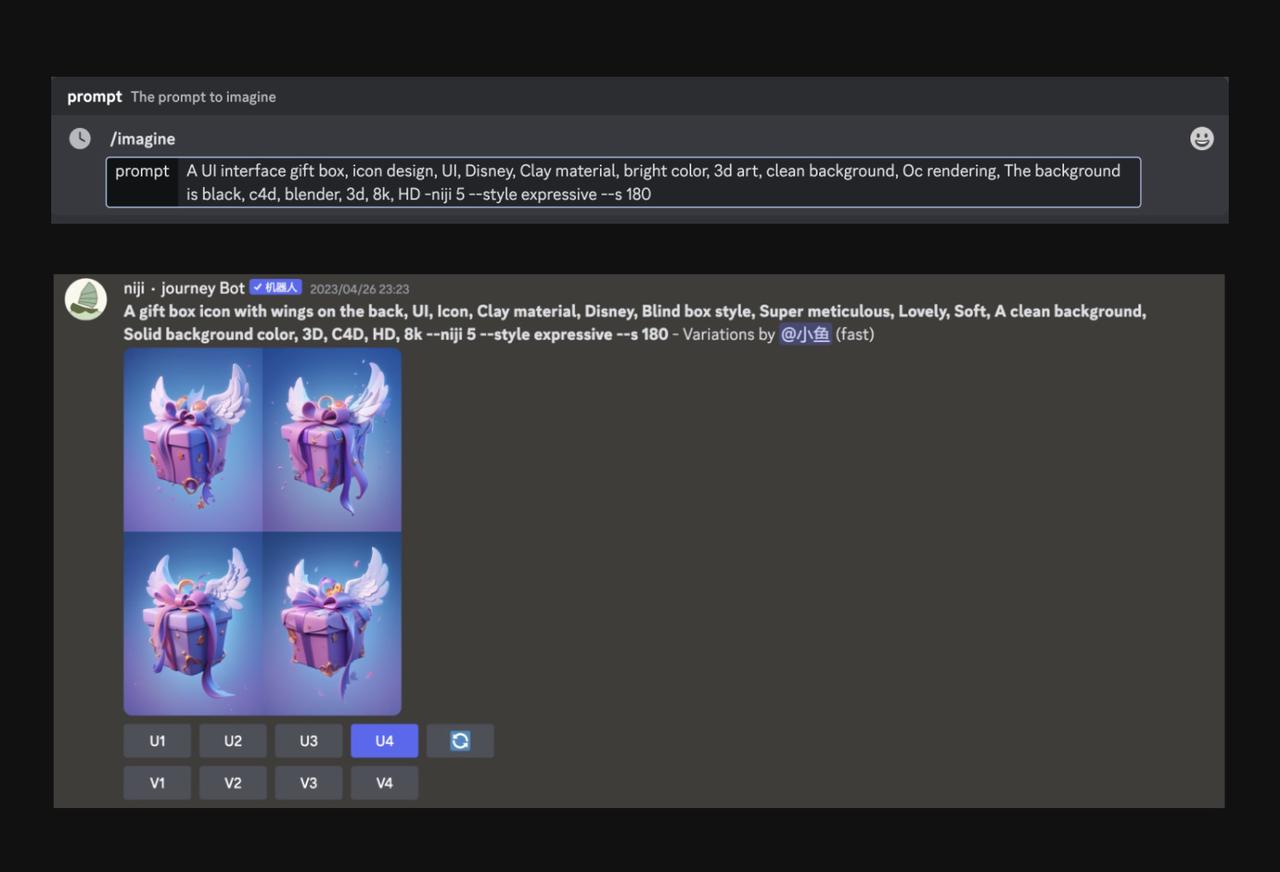The width and height of the screenshot is (1280, 872).
Task: Create variations with the V1 button
Action: (157, 783)
